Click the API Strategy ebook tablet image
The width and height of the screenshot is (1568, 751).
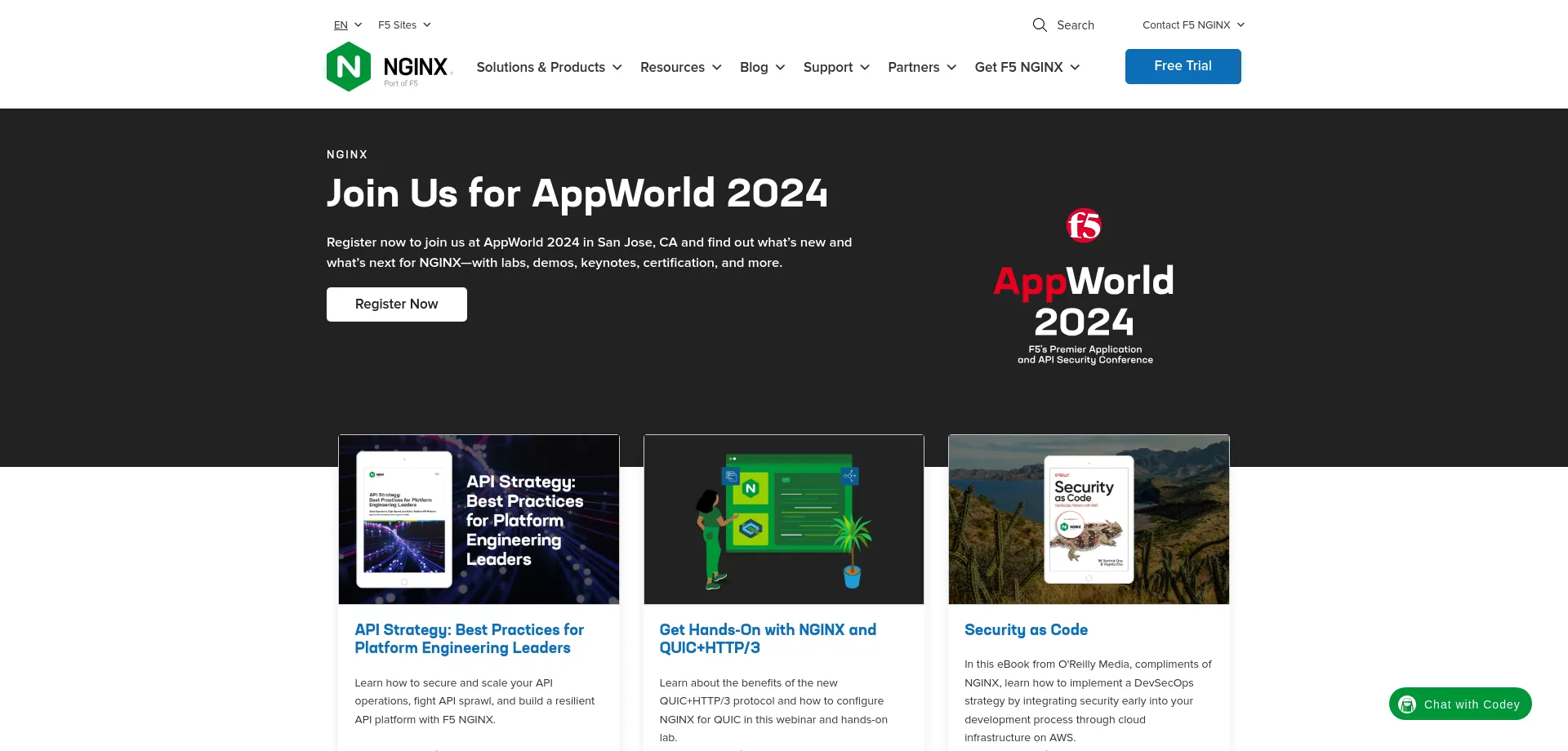tap(406, 519)
